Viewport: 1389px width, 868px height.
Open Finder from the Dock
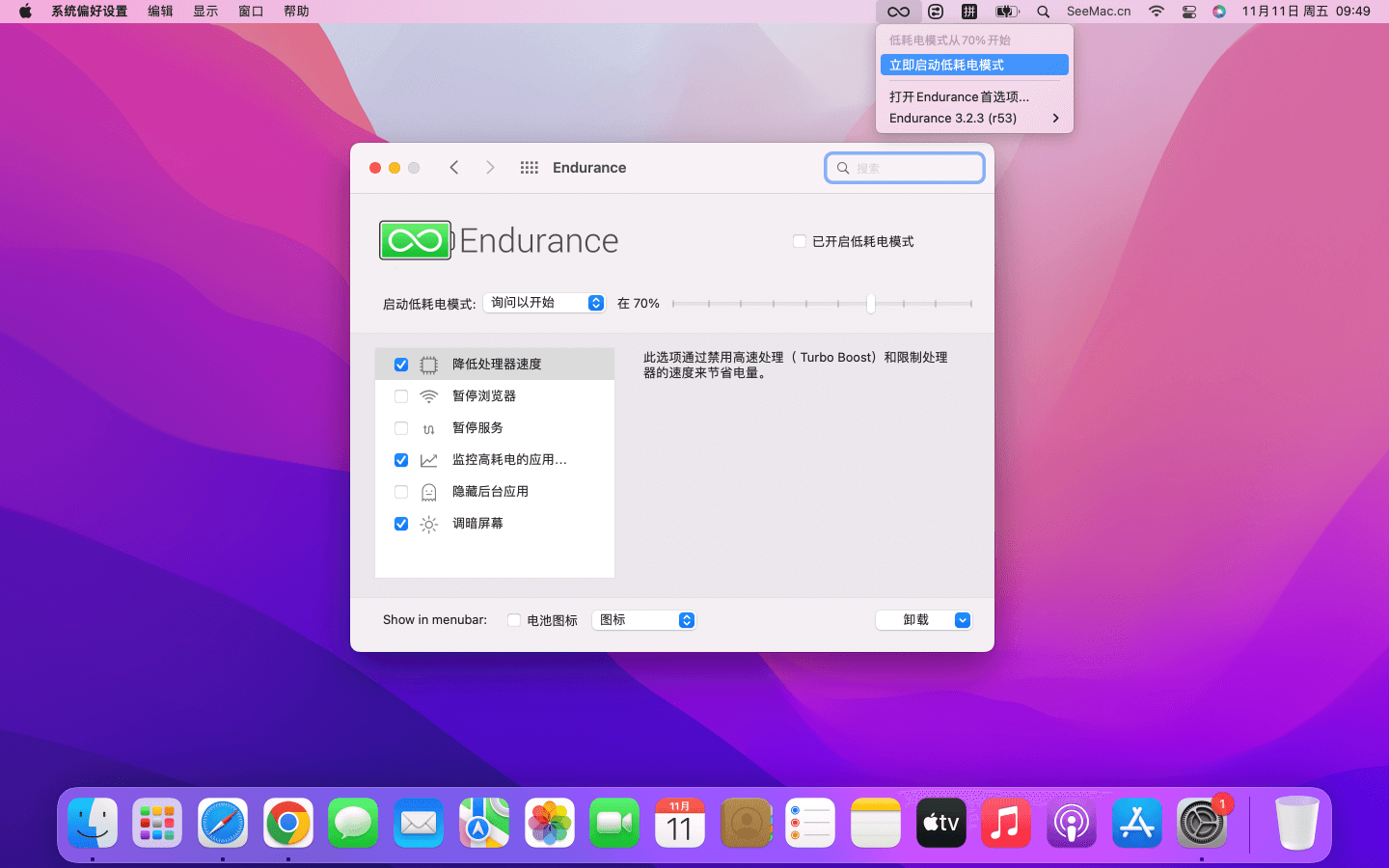click(93, 823)
